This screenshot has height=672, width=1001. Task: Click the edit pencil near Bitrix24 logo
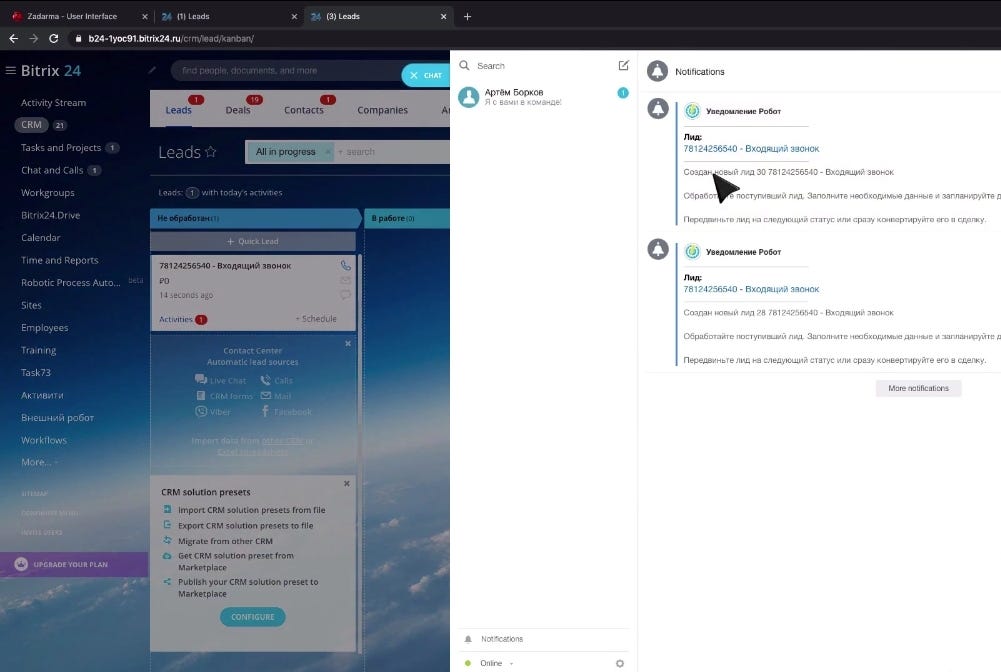152,70
